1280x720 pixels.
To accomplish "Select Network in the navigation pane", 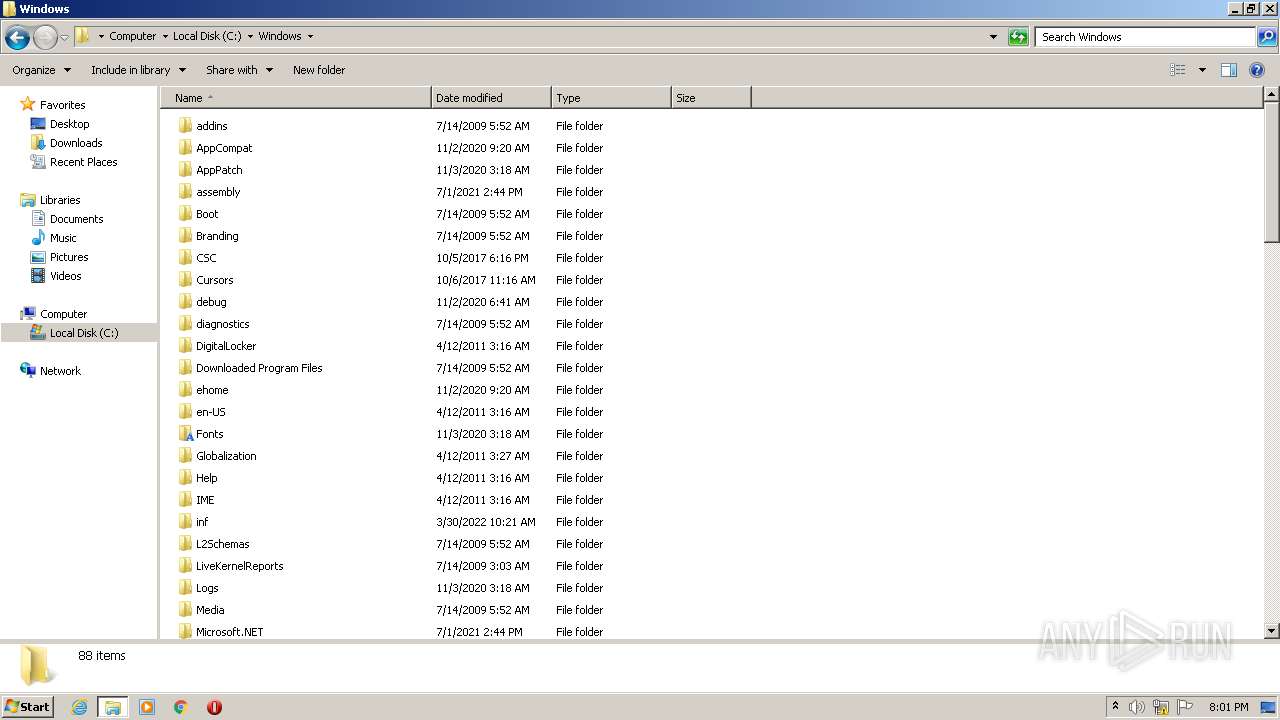I will [x=60, y=371].
